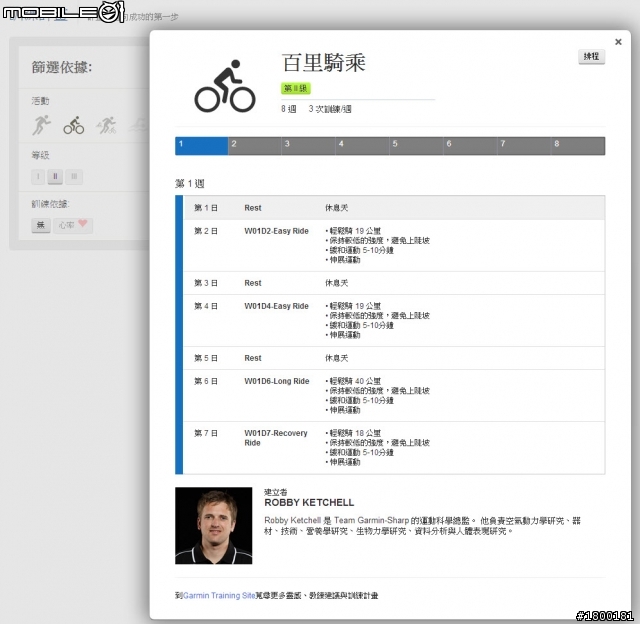Switch to week 7 tab
Screen dimensions: 640x624
[x=524, y=146]
